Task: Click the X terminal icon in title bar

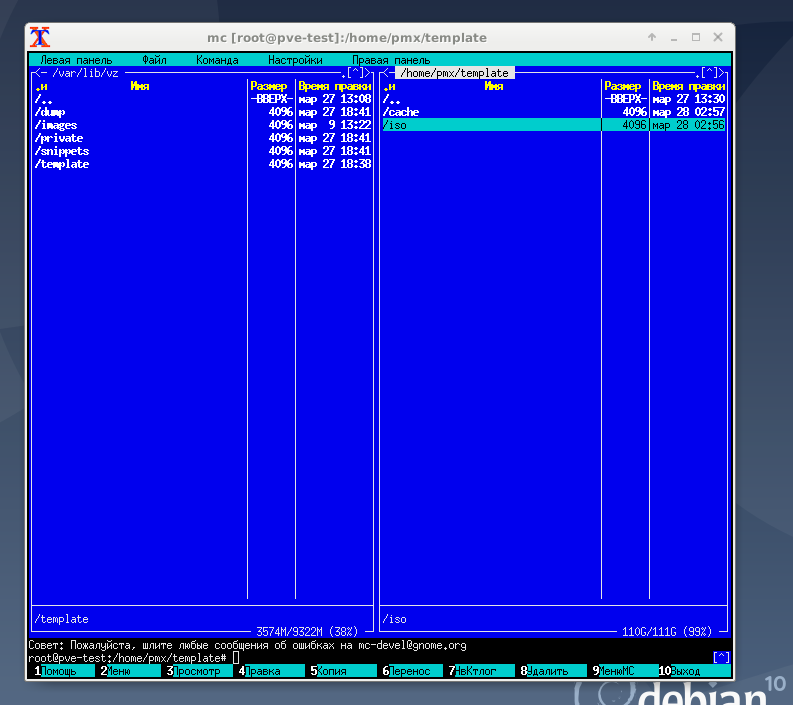Action: click(x=39, y=37)
